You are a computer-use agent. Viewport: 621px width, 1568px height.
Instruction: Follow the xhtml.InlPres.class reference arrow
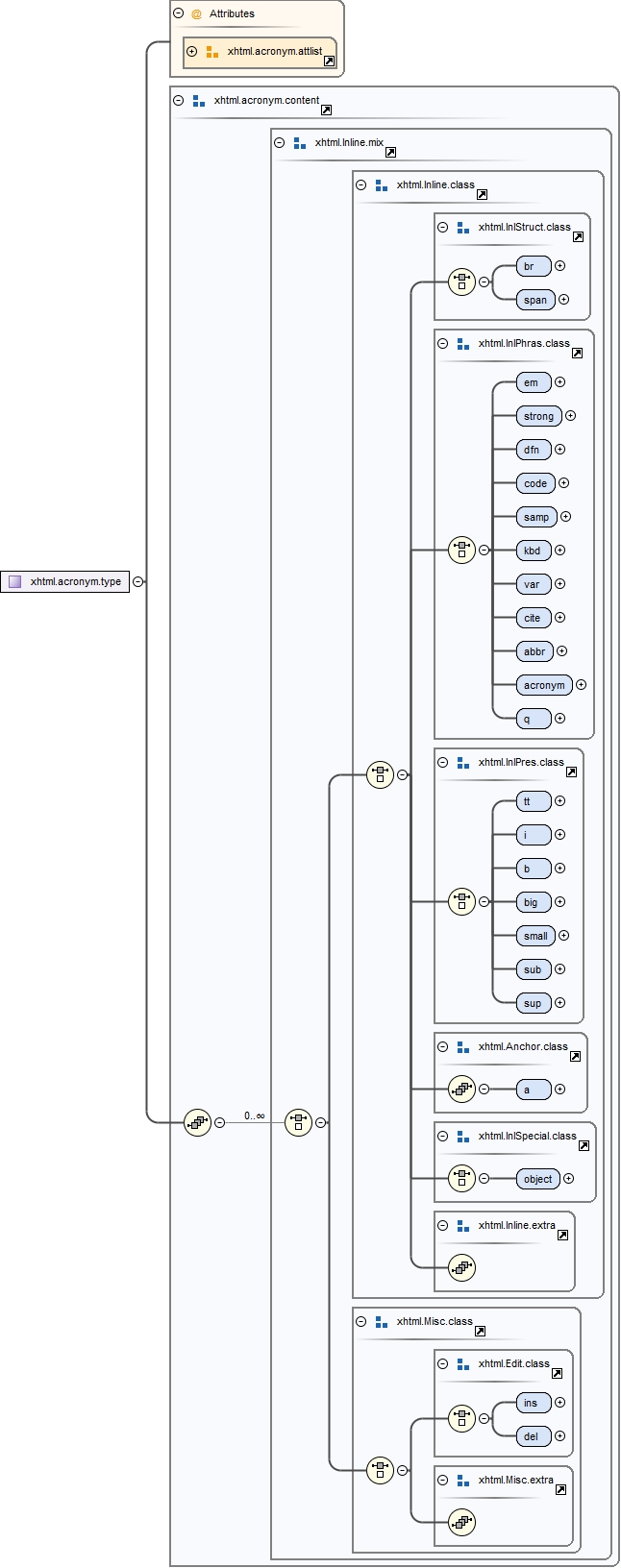[x=571, y=772]
